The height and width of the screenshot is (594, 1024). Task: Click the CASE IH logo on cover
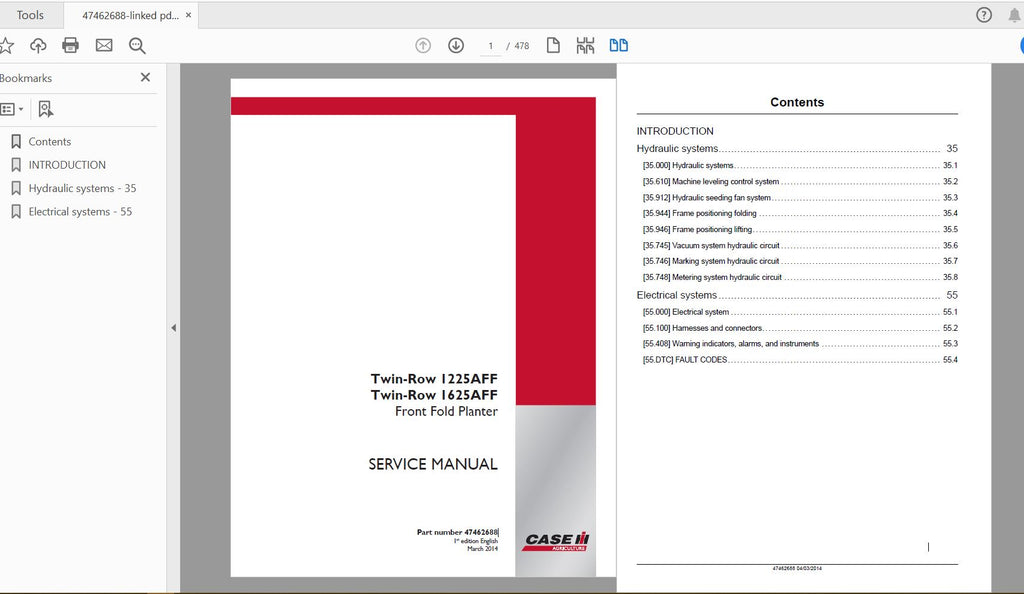pos(556,541)
